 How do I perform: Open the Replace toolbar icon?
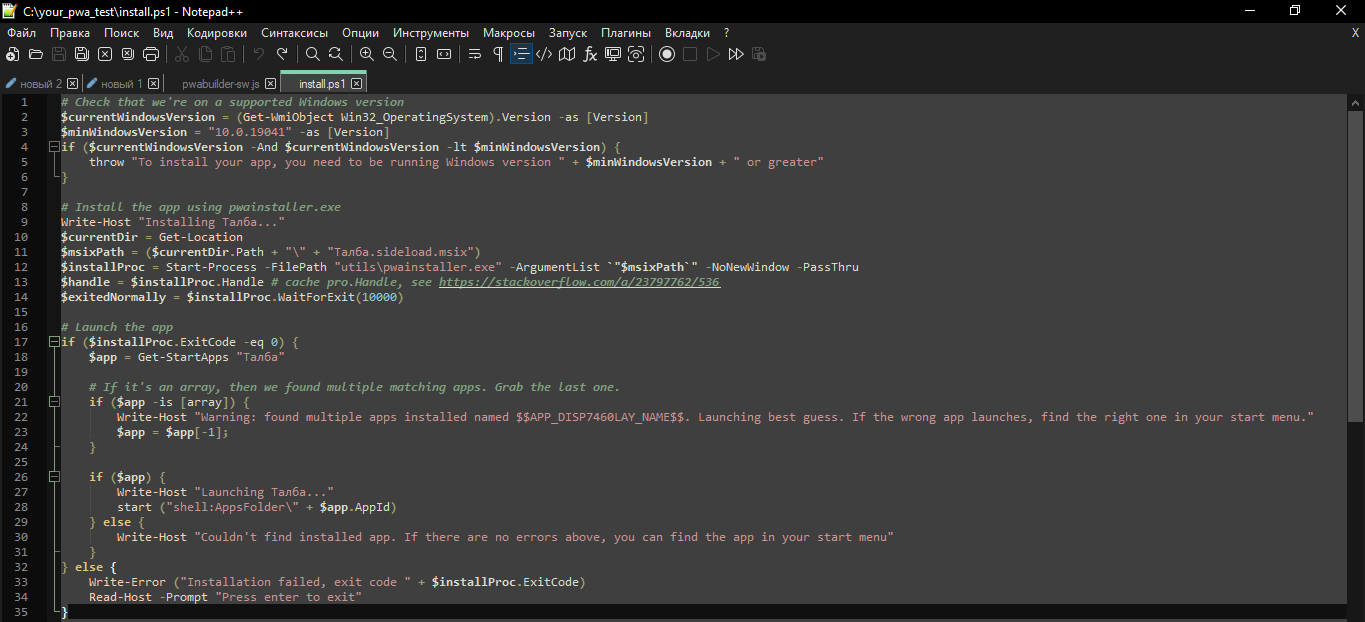pyautogui.click(x=336, y=54)
